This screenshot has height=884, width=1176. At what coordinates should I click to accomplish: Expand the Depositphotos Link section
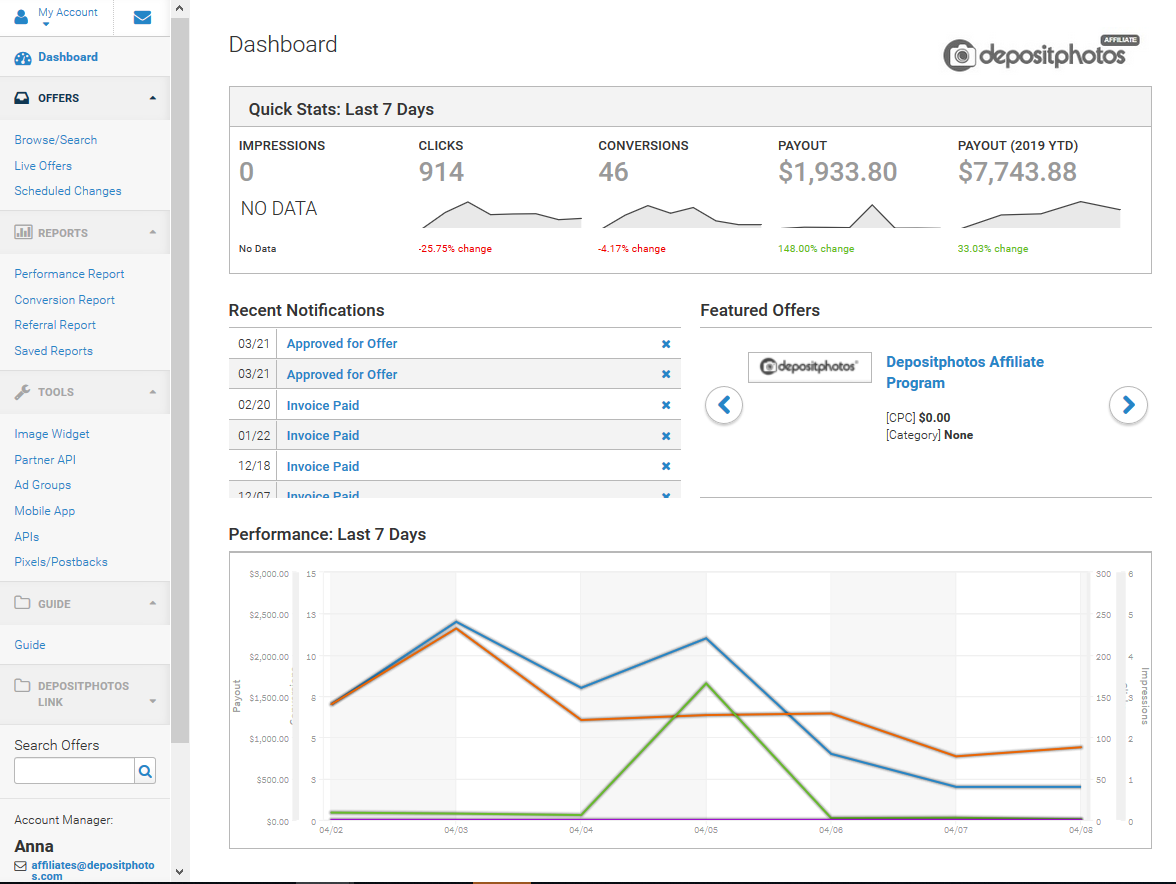click(153, 702)
